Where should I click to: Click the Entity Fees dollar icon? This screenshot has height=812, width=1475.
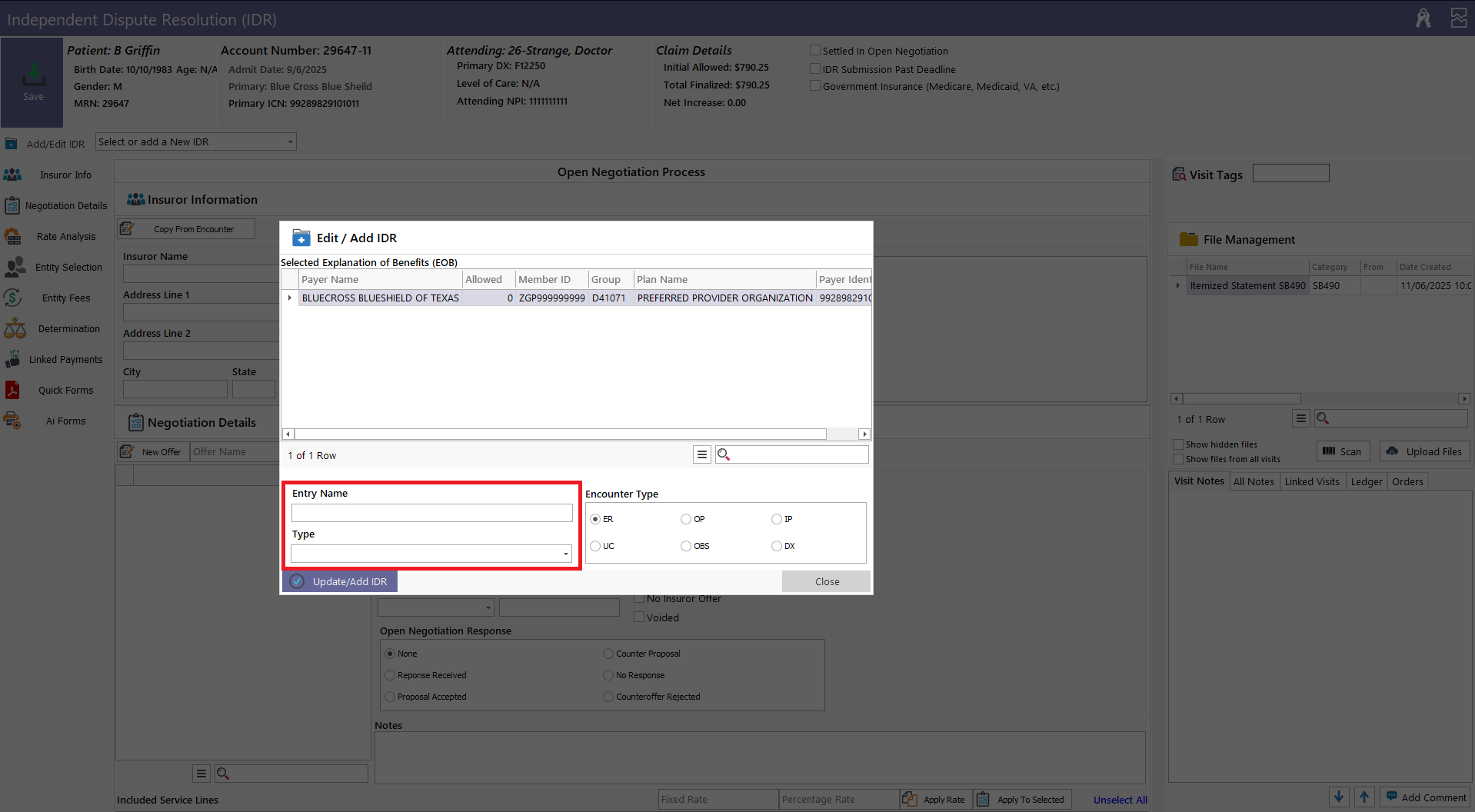12,298
